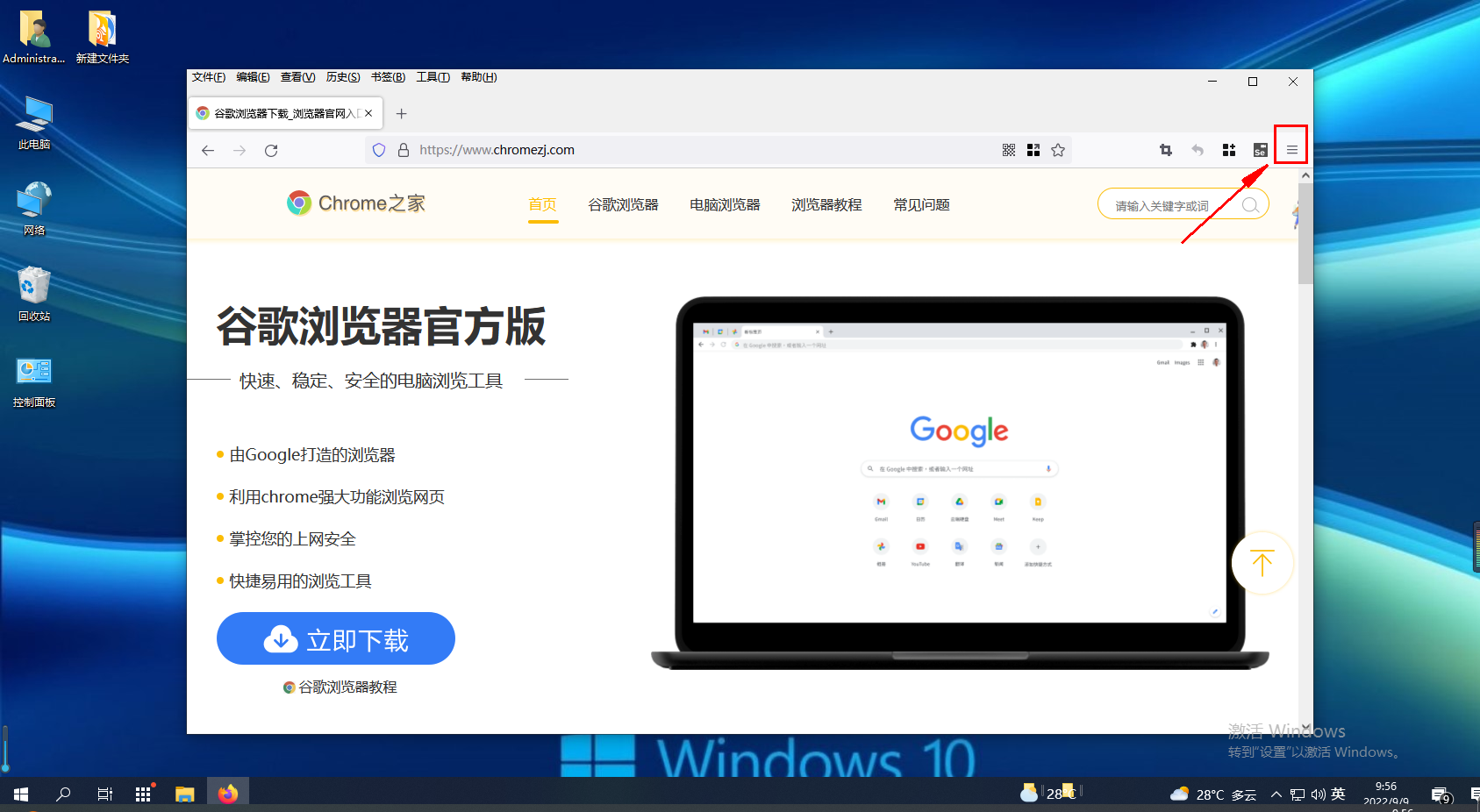Click the Firefox taskbar icon
Image resolution: width=1480 pixels, height=812 pixels.
pyautogui.click(x=228, y=794)
